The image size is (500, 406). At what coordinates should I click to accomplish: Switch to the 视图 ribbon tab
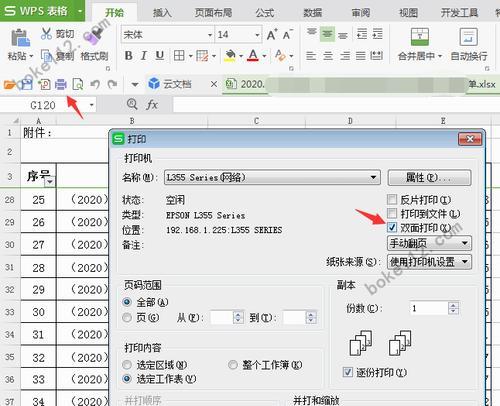(409, 13)
